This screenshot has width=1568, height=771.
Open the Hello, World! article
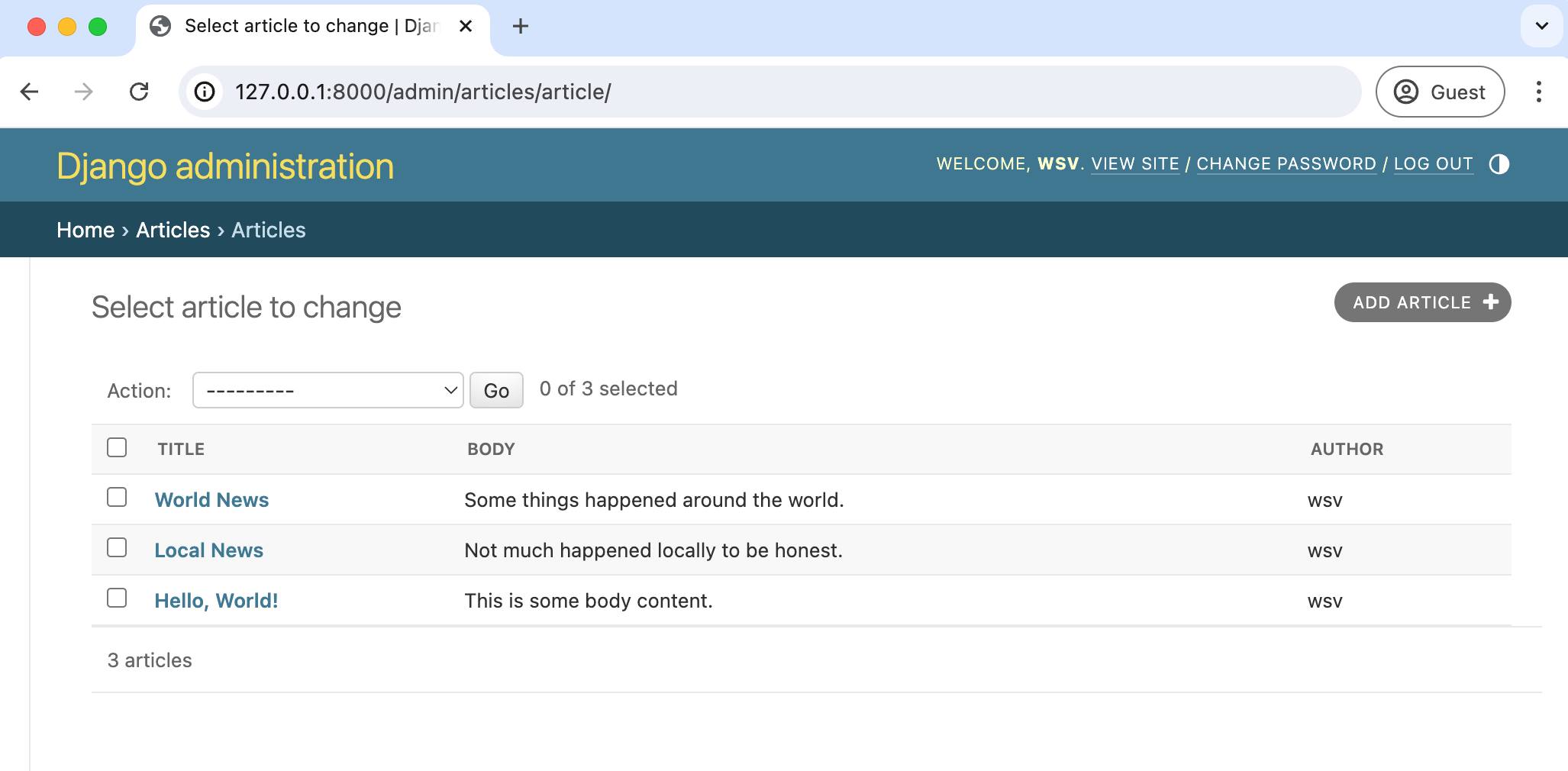216,601
